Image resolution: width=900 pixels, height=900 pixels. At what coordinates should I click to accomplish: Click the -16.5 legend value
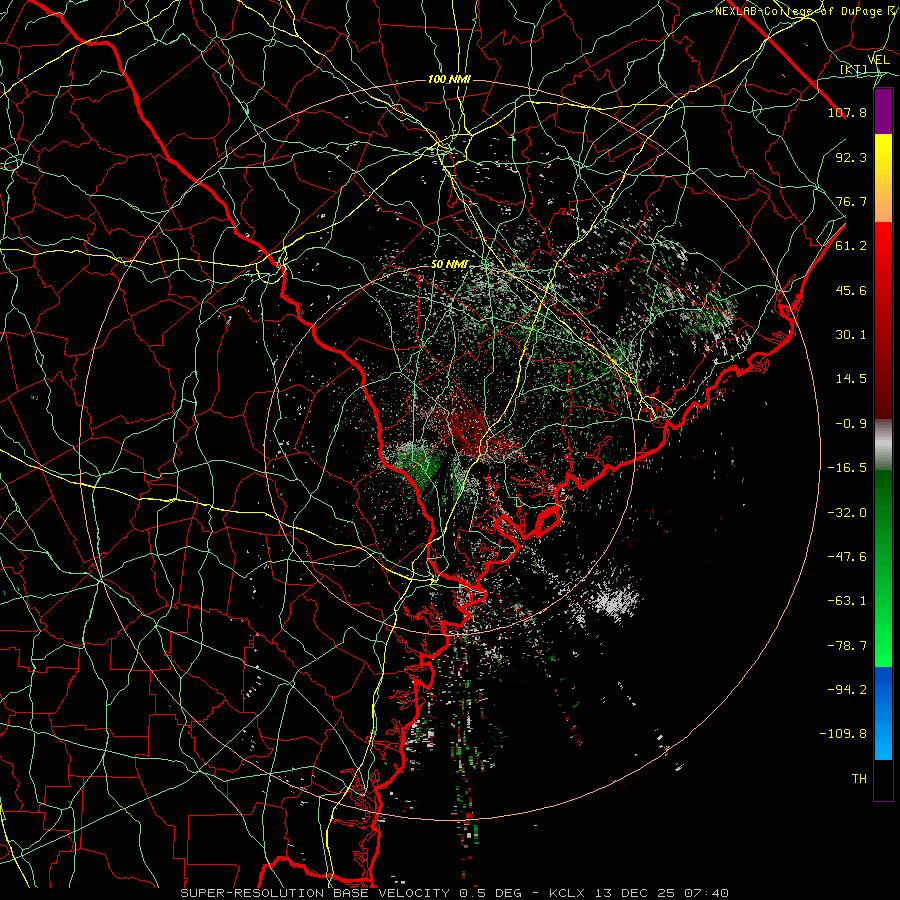pyautogui.click(x=847, y=468)
